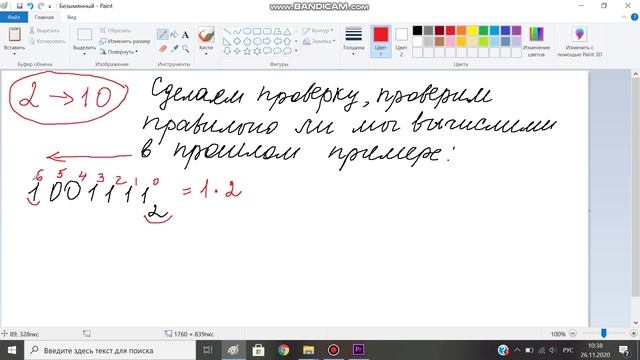Click Вырезать (Cut) button
The width and height of the screenshot is (640, 360).
click(x=44, y=31)
